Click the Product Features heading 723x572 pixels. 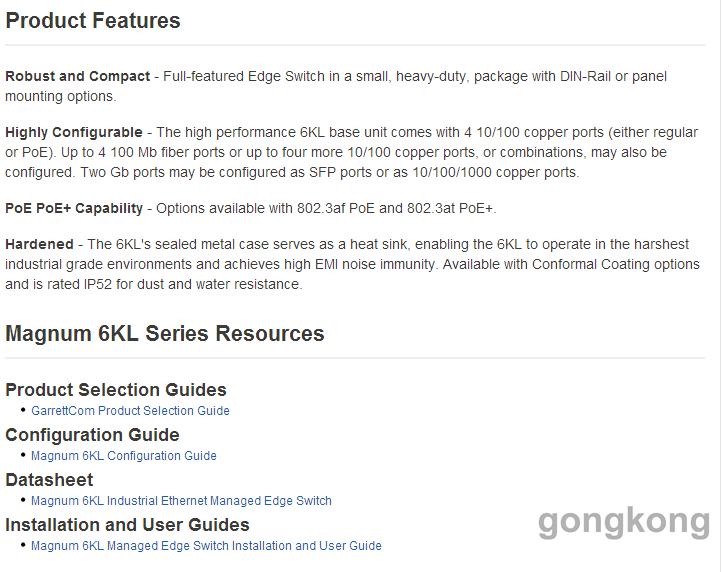click(x=93, y=21)
